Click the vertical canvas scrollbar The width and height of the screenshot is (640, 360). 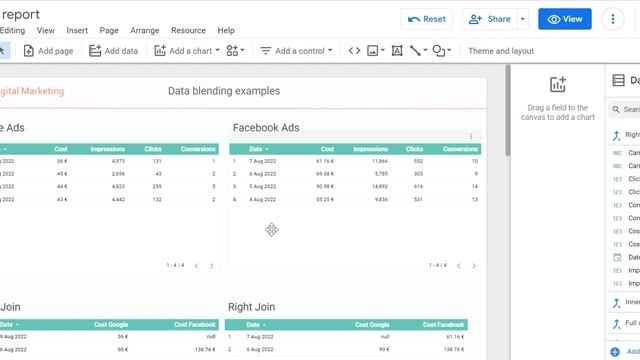(x=508, y=110)
